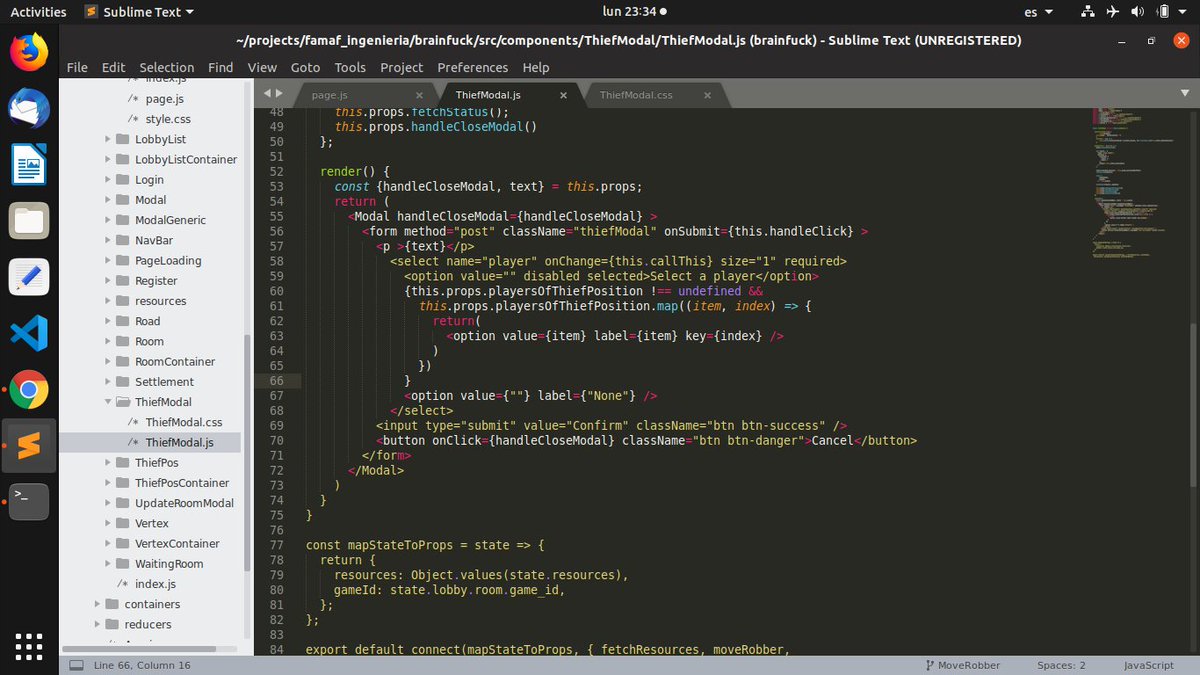Close the ThiefModal.js tab

[x=563, y=95]
